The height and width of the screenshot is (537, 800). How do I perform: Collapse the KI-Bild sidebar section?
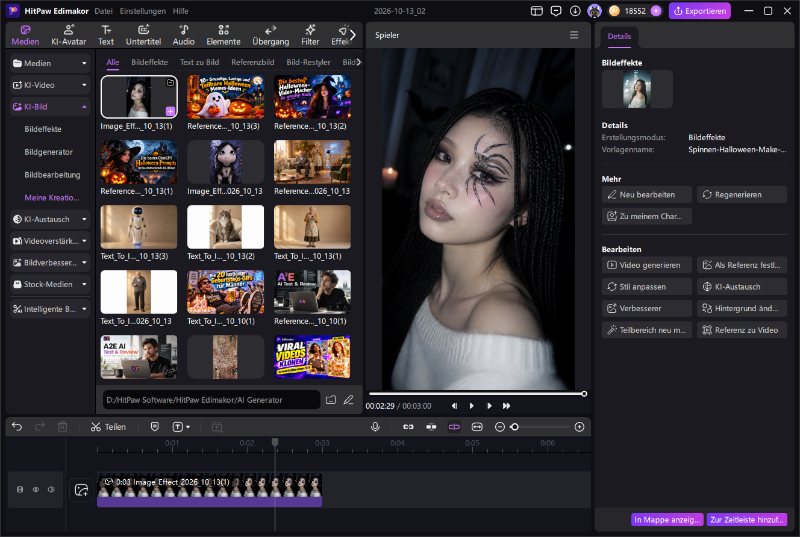[49, 107]
